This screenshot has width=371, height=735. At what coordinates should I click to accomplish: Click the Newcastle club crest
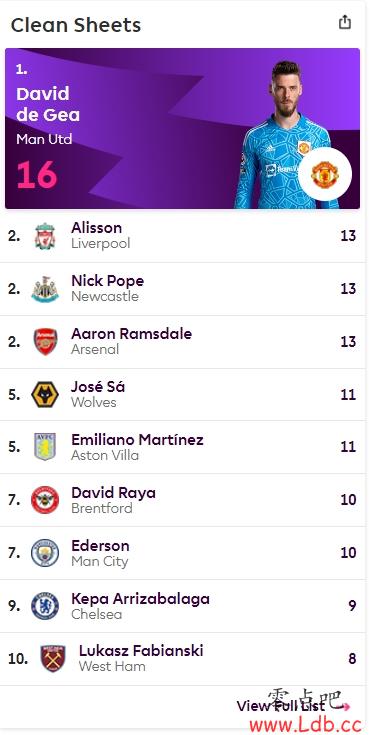45,289
